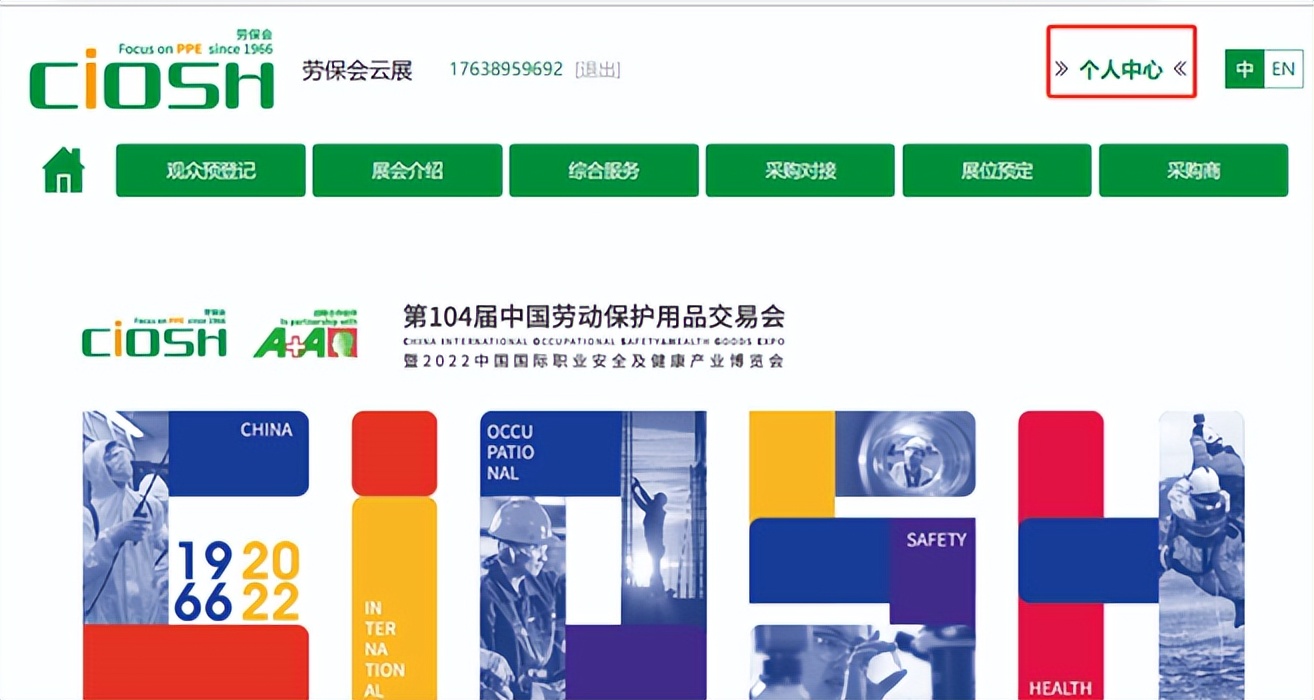The image size is (1314, 700).
Task: Click the OCCUPATIONAL tile in banner
Action: click(x=550, y=453)
